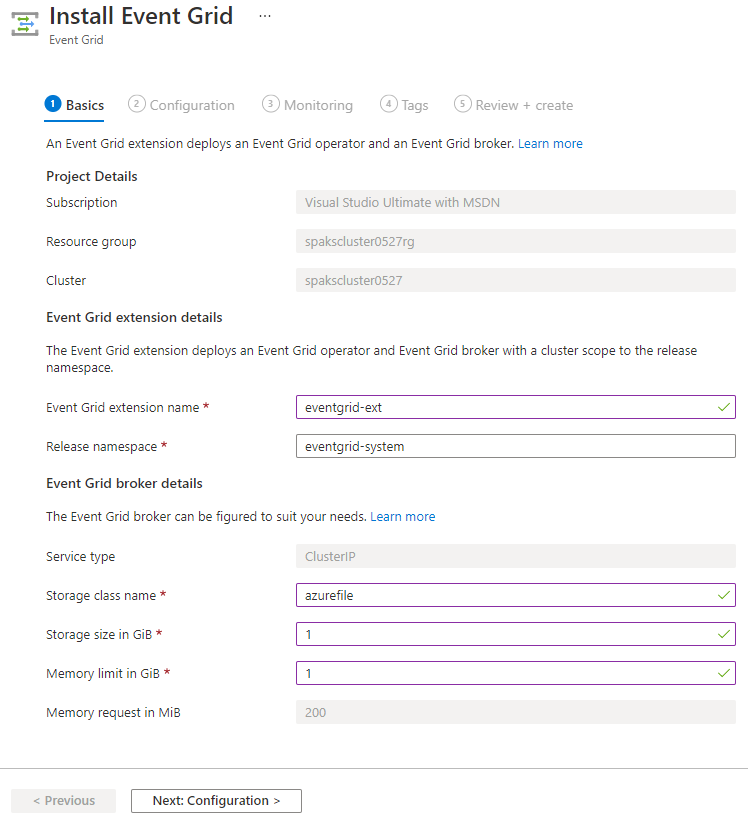Open the Configuration tab
748x823 pixels.
[190, 104]
